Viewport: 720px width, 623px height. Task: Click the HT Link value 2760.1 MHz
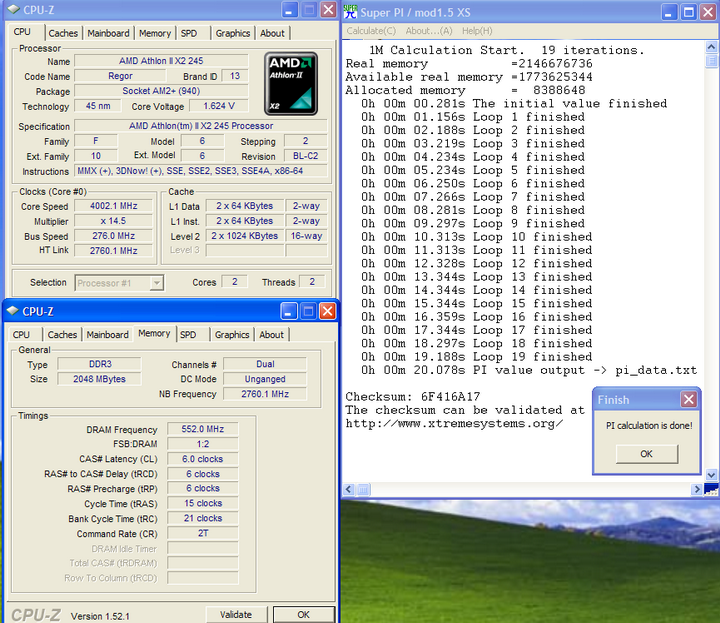coord(113,251)
